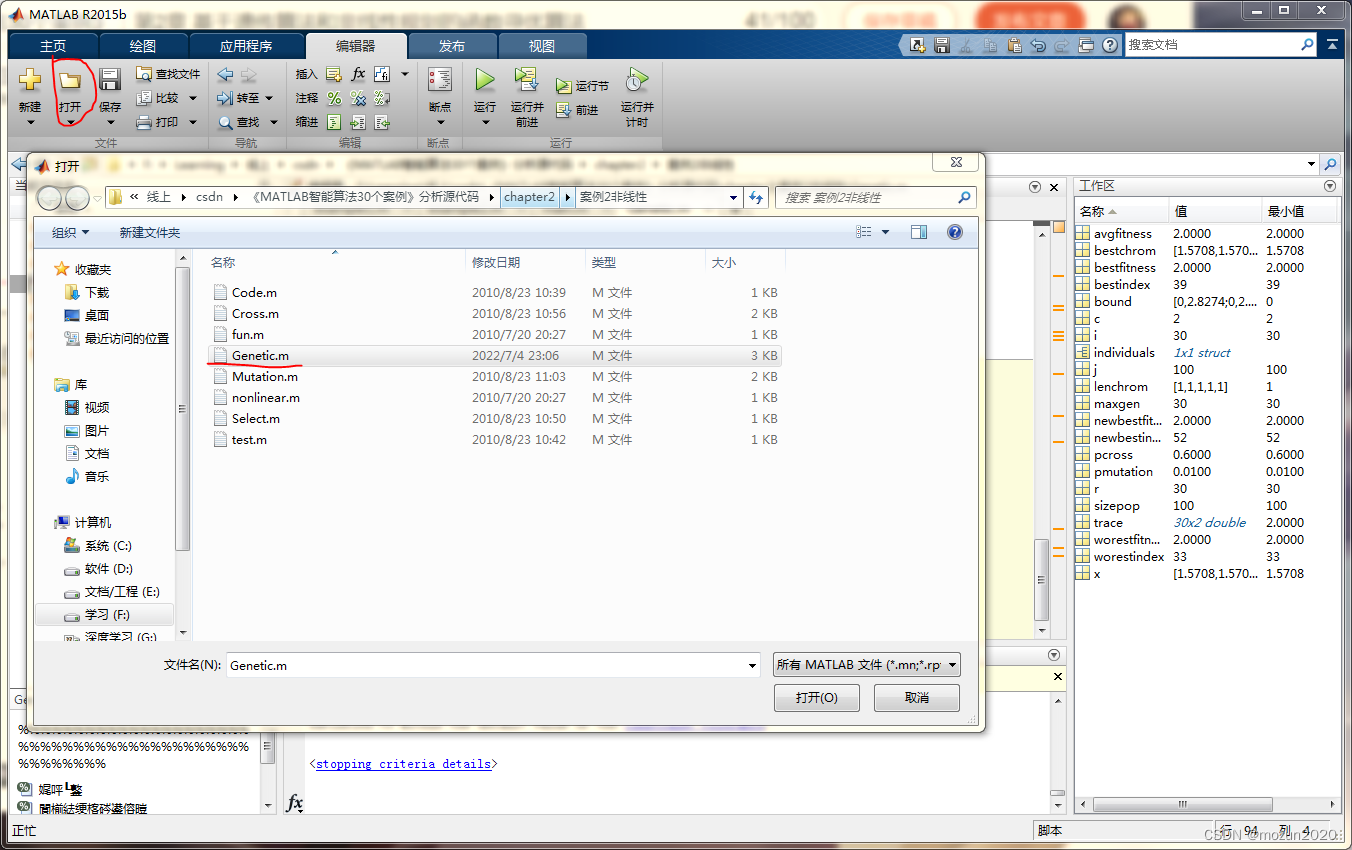Expand the 比较 dropdown arrow
This screenshot has height=850, width=1352.
point(192,98)
